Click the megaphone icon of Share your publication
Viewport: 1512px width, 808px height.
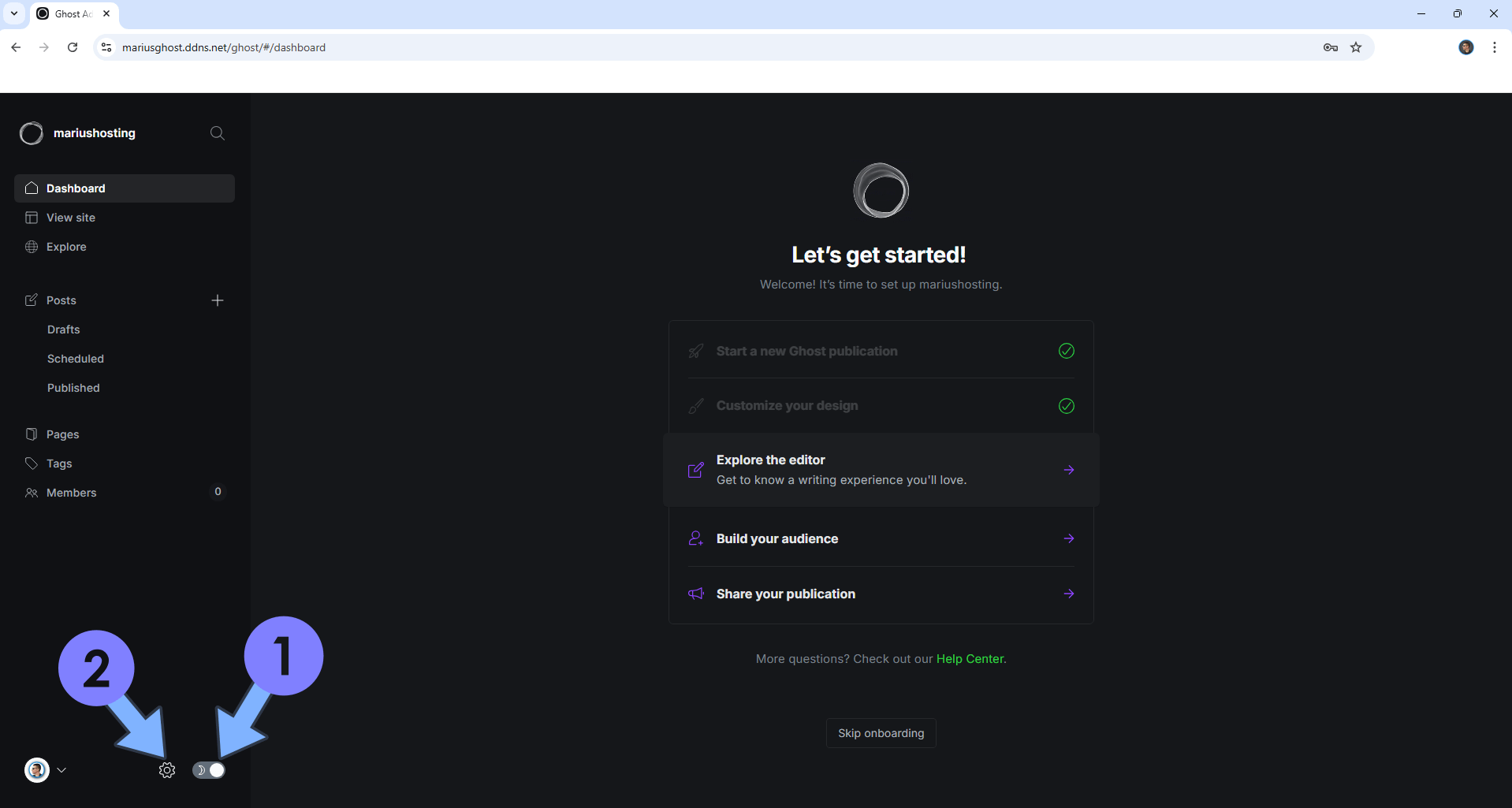696,594
